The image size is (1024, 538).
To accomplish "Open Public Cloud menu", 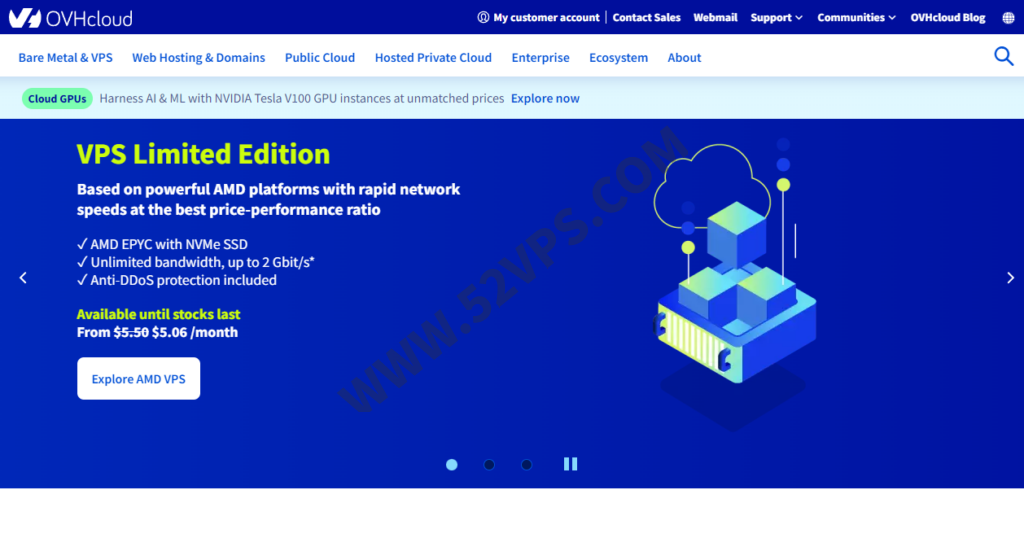I will pos(320,57).
